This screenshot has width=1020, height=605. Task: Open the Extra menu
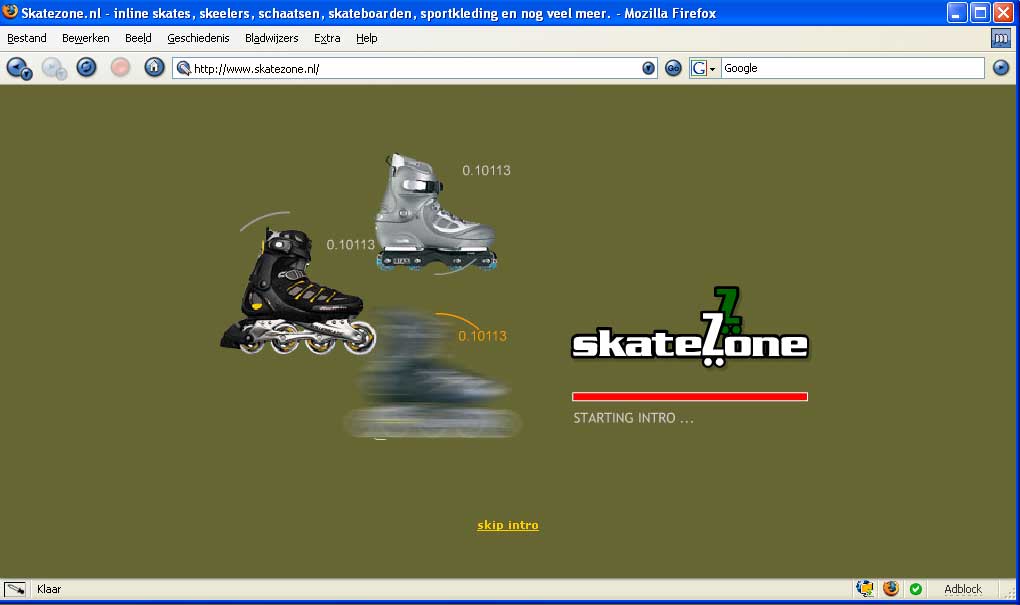click(x=327, y=38)
